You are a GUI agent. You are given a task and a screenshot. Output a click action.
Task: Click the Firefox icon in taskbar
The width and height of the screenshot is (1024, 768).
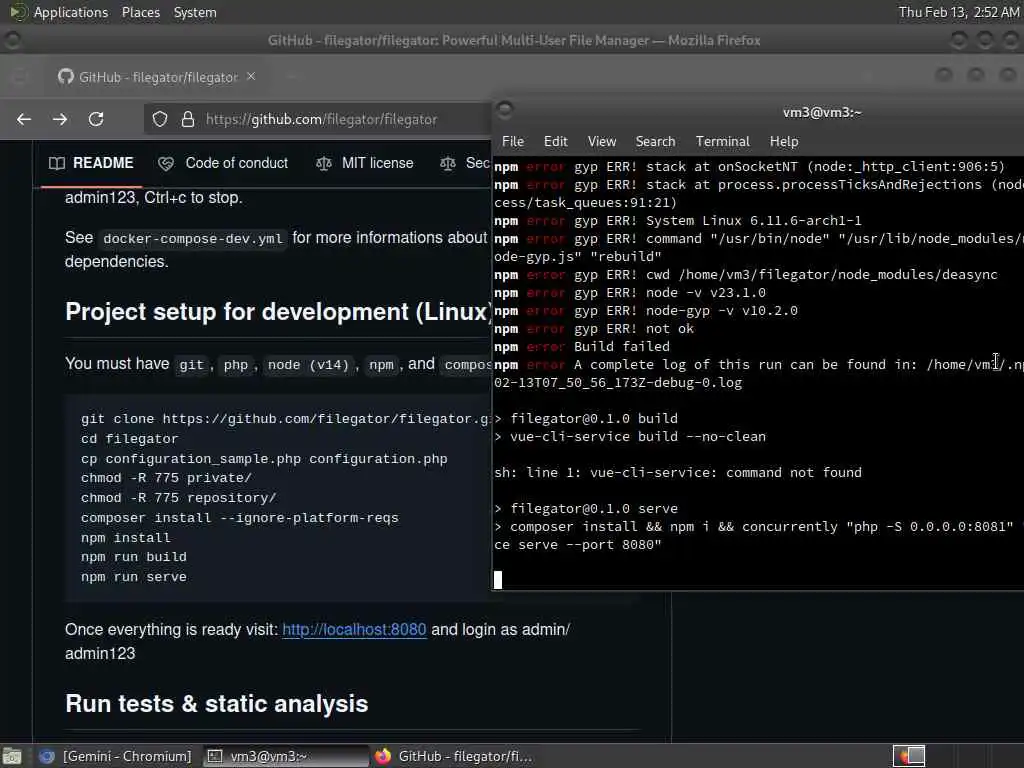point(383,756)
